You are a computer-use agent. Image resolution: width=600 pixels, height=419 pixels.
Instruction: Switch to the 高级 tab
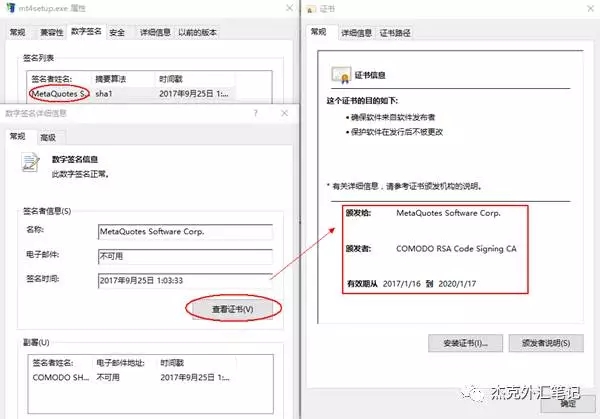(48, 137)
